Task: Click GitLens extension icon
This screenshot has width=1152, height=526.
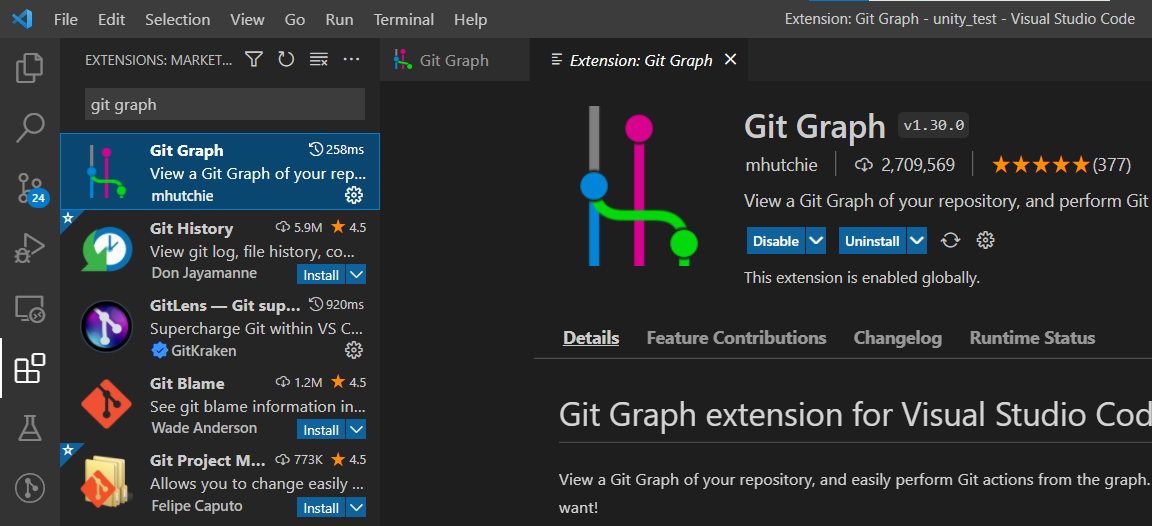Action: tap(107, 326)
